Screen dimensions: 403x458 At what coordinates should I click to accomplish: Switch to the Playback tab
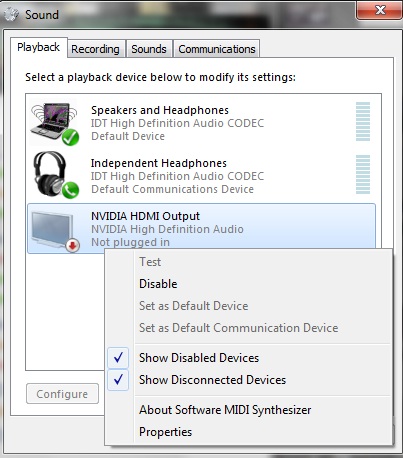pyautogui.click(x=39, y=48)
